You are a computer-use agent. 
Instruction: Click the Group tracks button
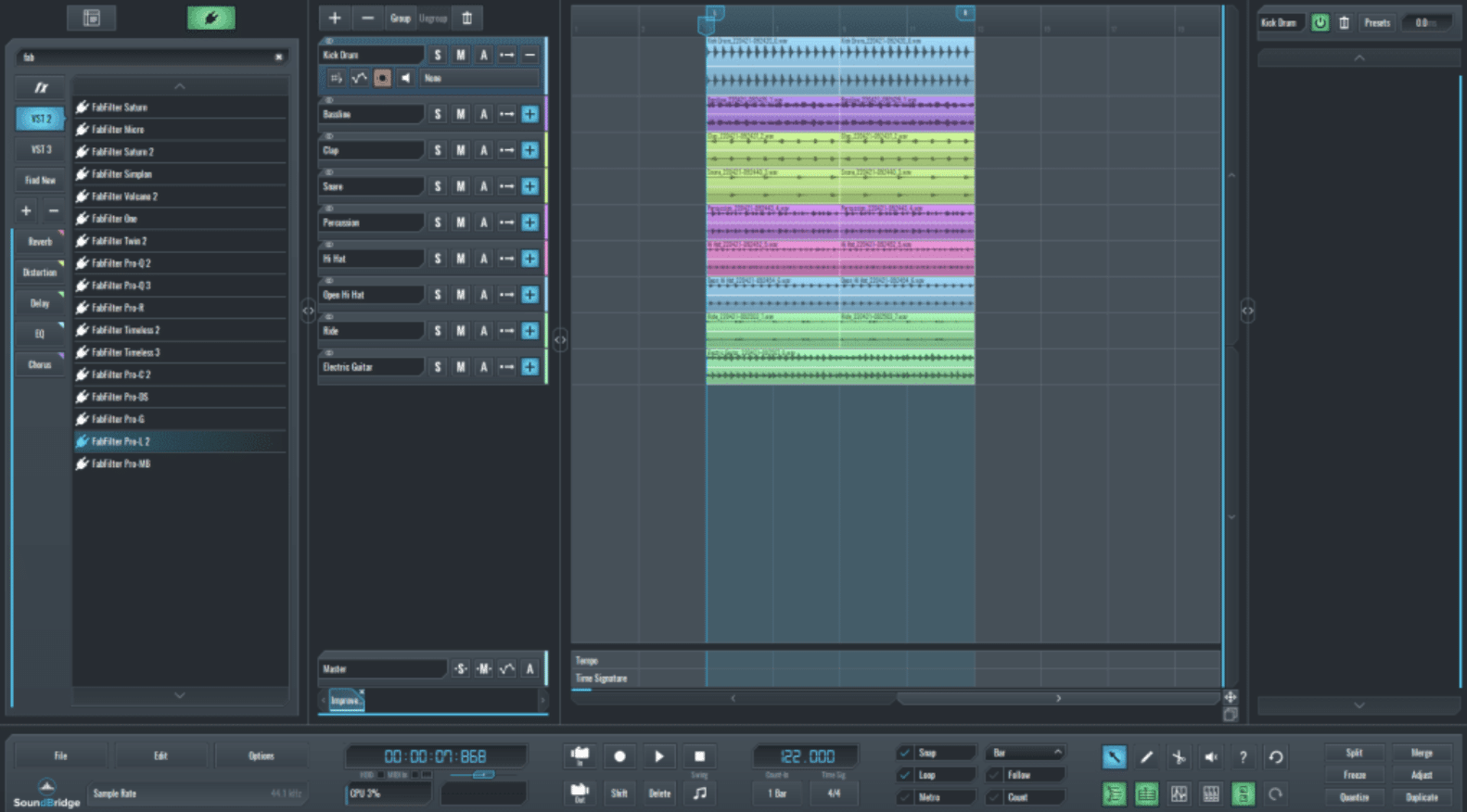point(400,18)
